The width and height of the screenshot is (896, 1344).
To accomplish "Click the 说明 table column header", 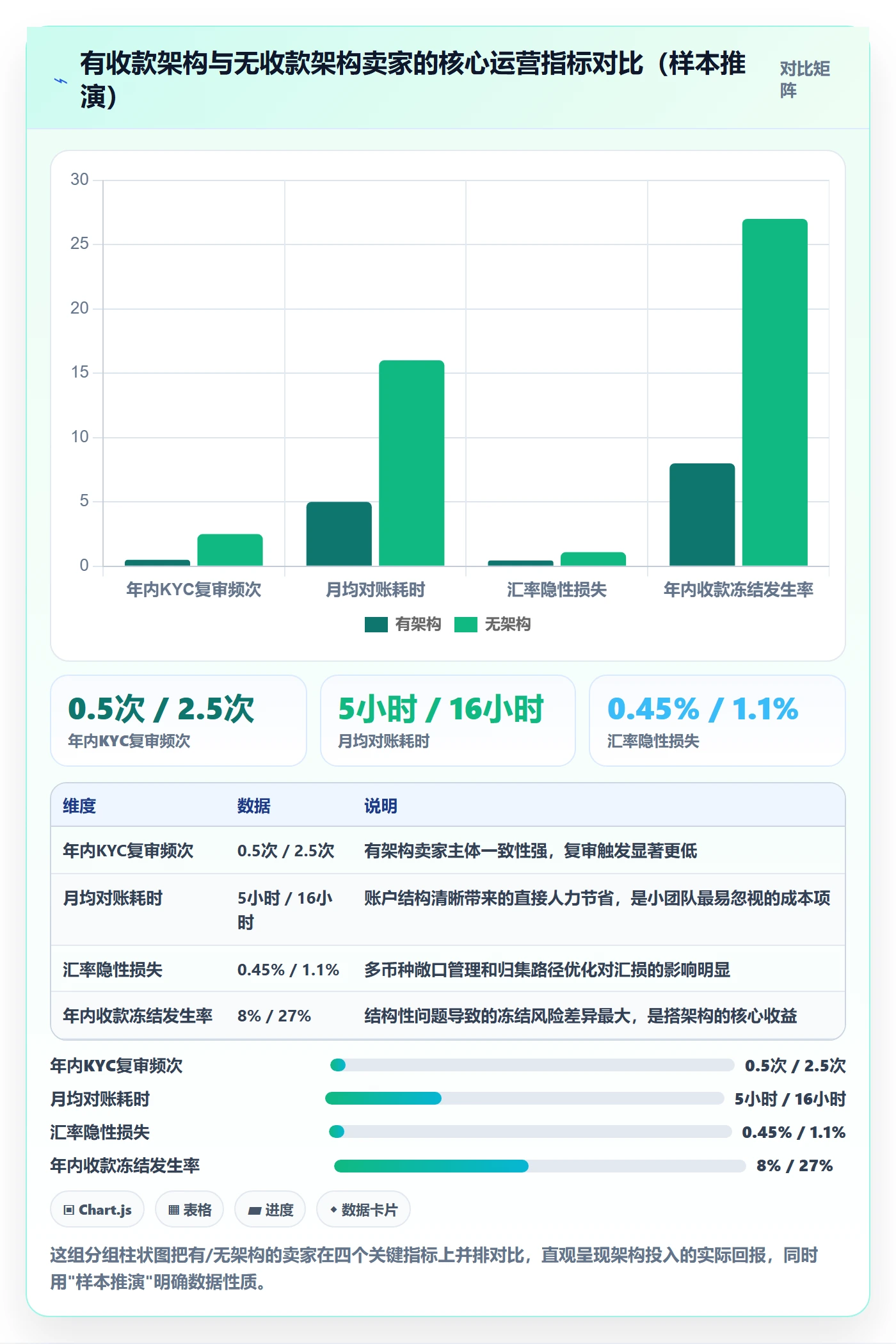I will 381,806.
